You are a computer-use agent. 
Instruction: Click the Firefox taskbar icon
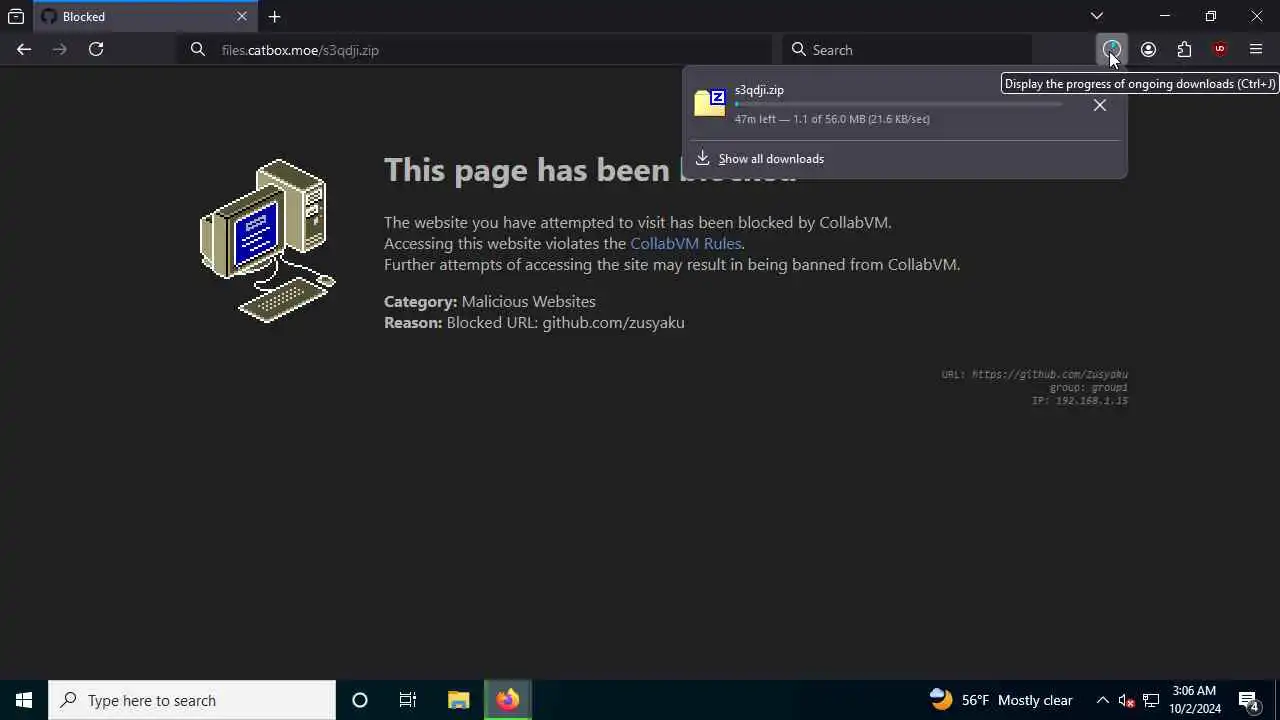(x=508, y=700)
